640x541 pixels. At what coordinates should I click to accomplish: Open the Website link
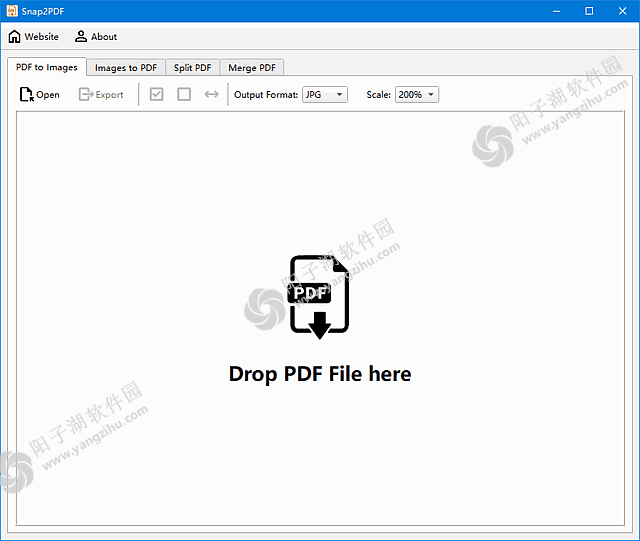coord(33,37)
